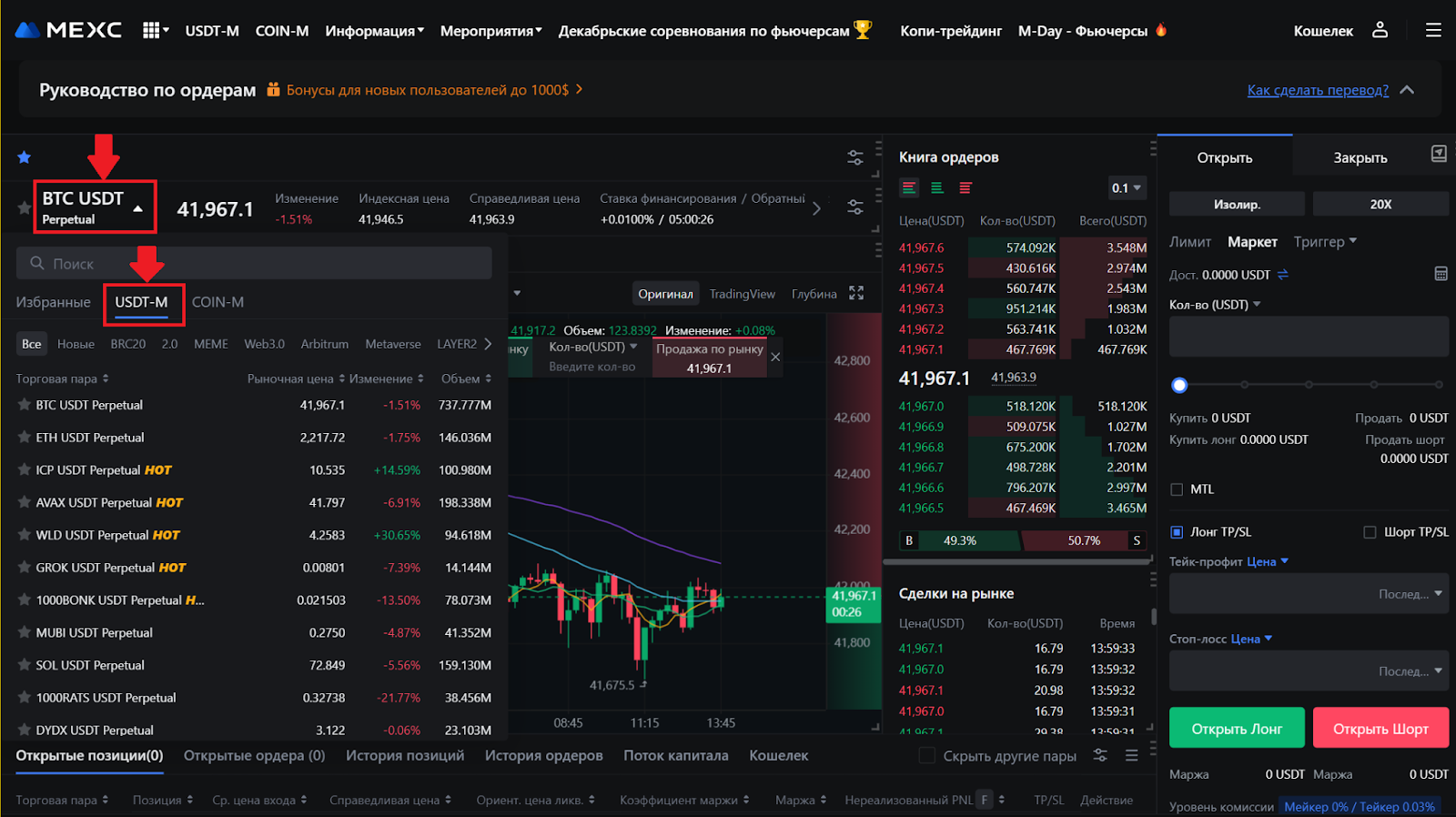Click the blue favorite star icon
This screenshot has height=817, width=1456.
tap(25, 157)
